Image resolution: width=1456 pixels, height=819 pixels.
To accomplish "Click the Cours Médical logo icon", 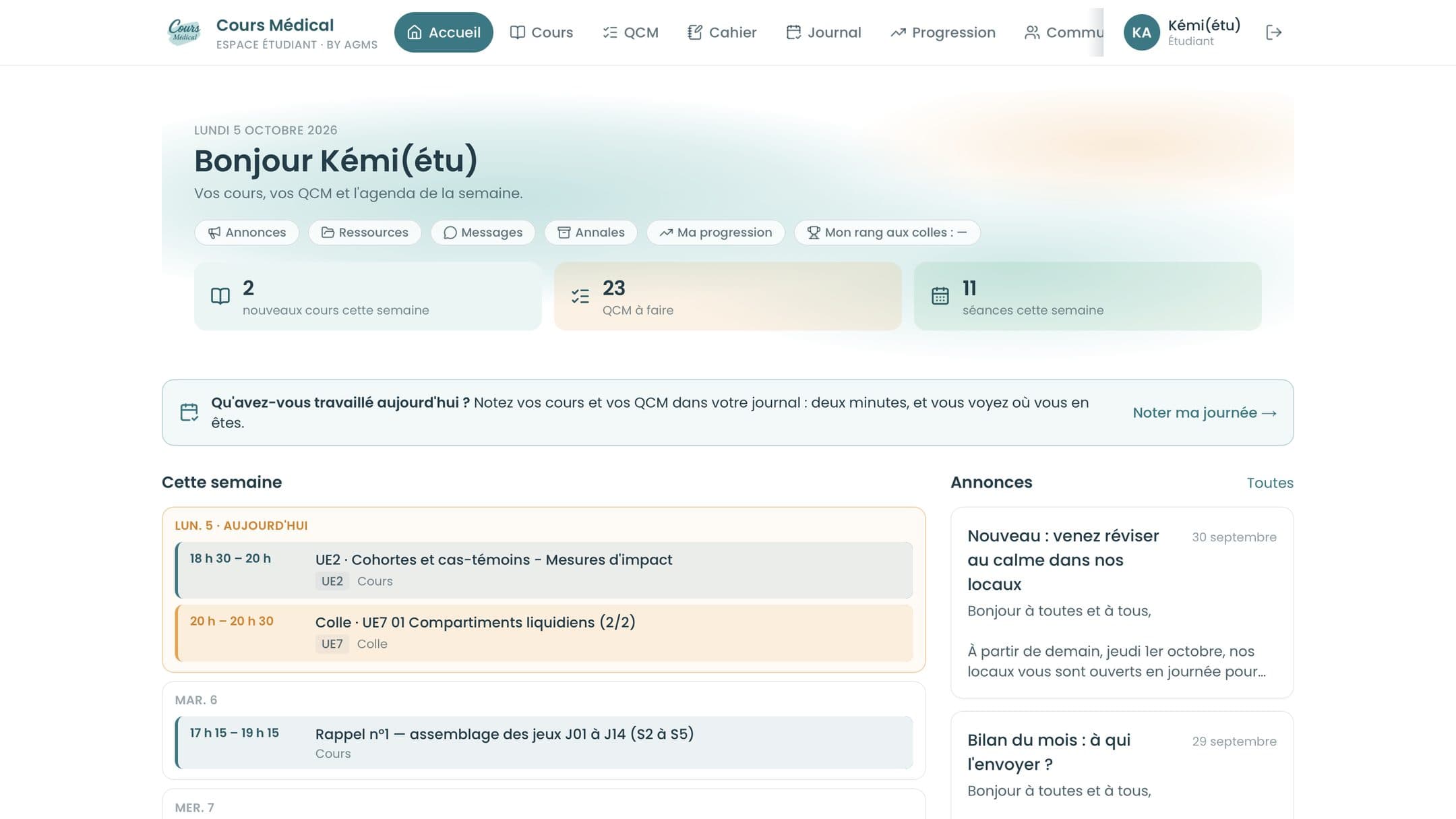I will point(184,32).
